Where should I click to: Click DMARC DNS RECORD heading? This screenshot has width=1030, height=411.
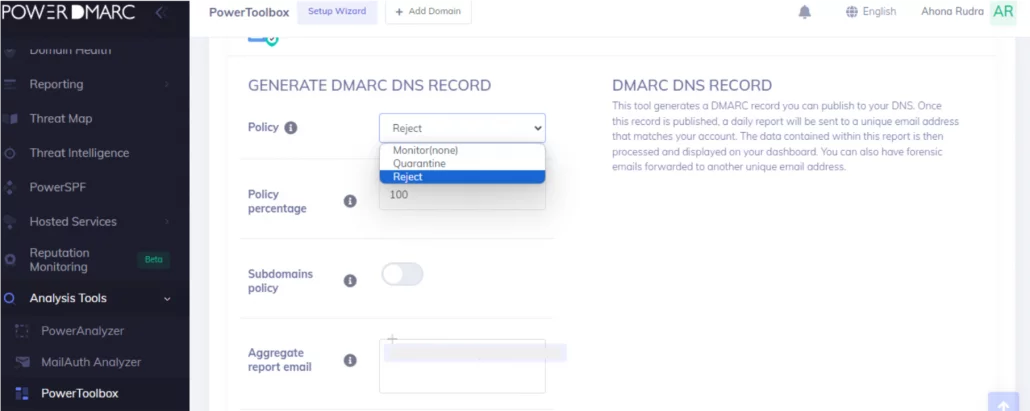[692, 85]
